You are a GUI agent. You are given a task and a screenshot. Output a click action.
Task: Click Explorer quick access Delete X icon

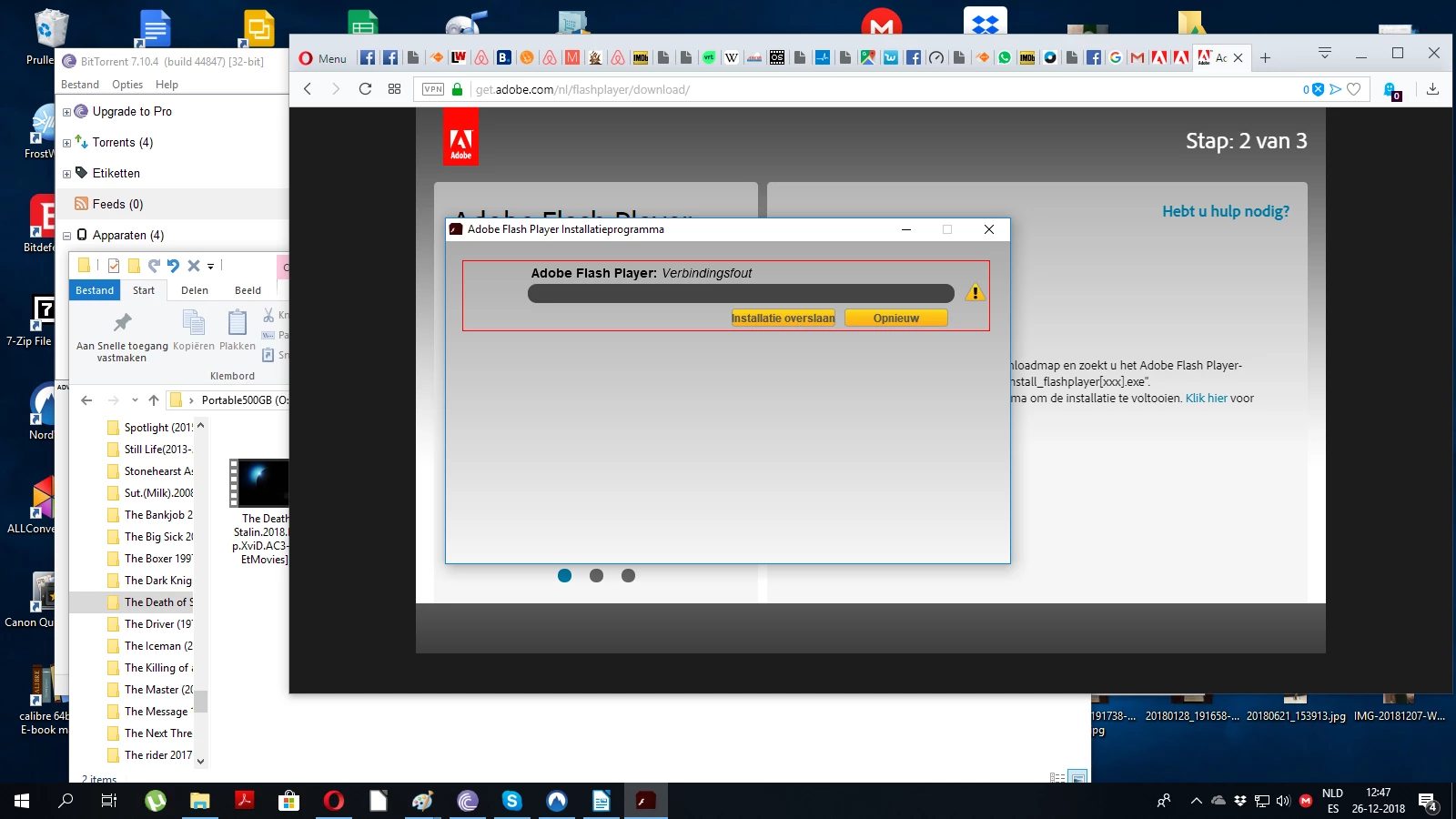(x=193, y=266)
